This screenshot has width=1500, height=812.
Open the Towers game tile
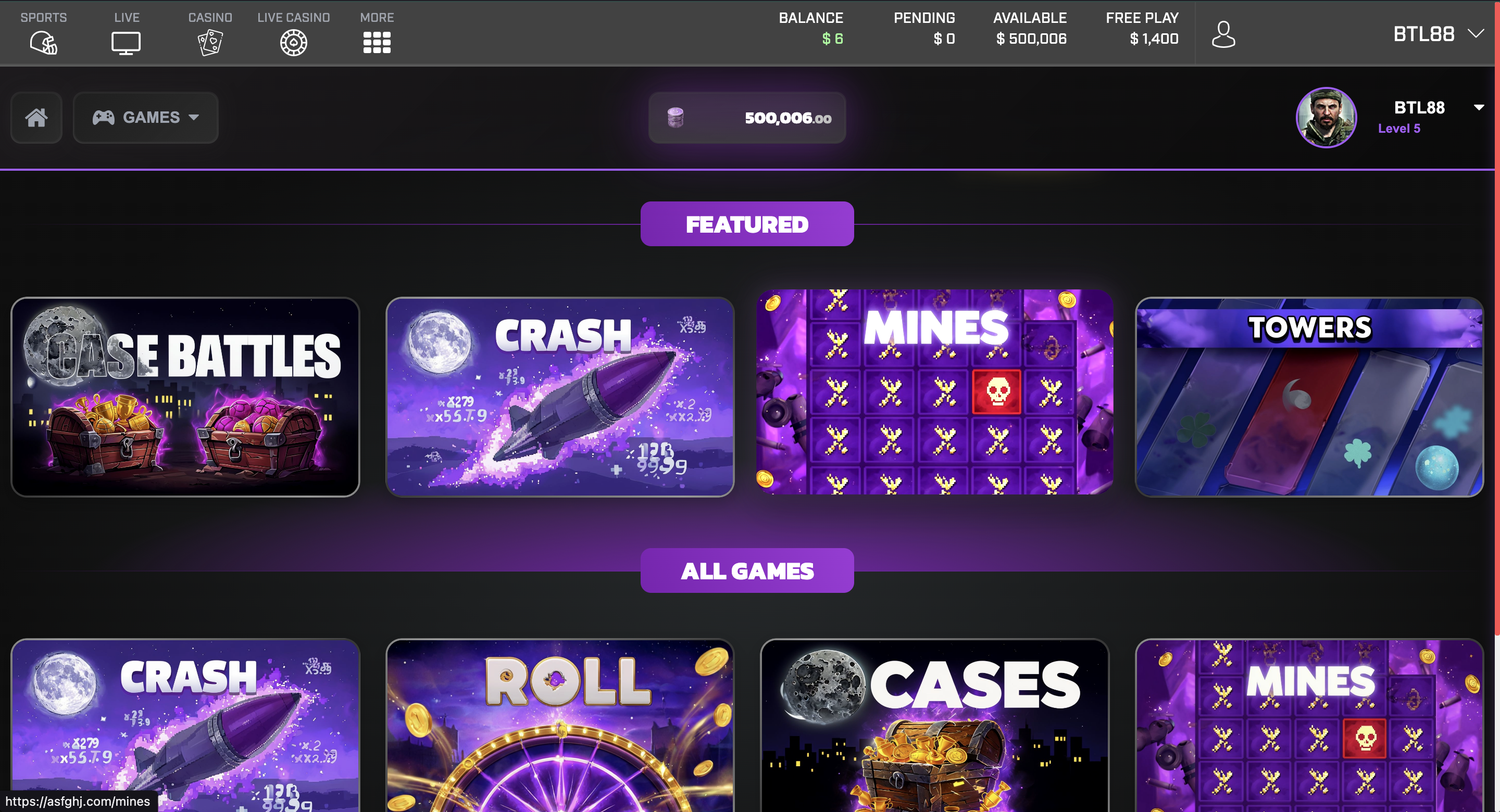[1309, 397]
